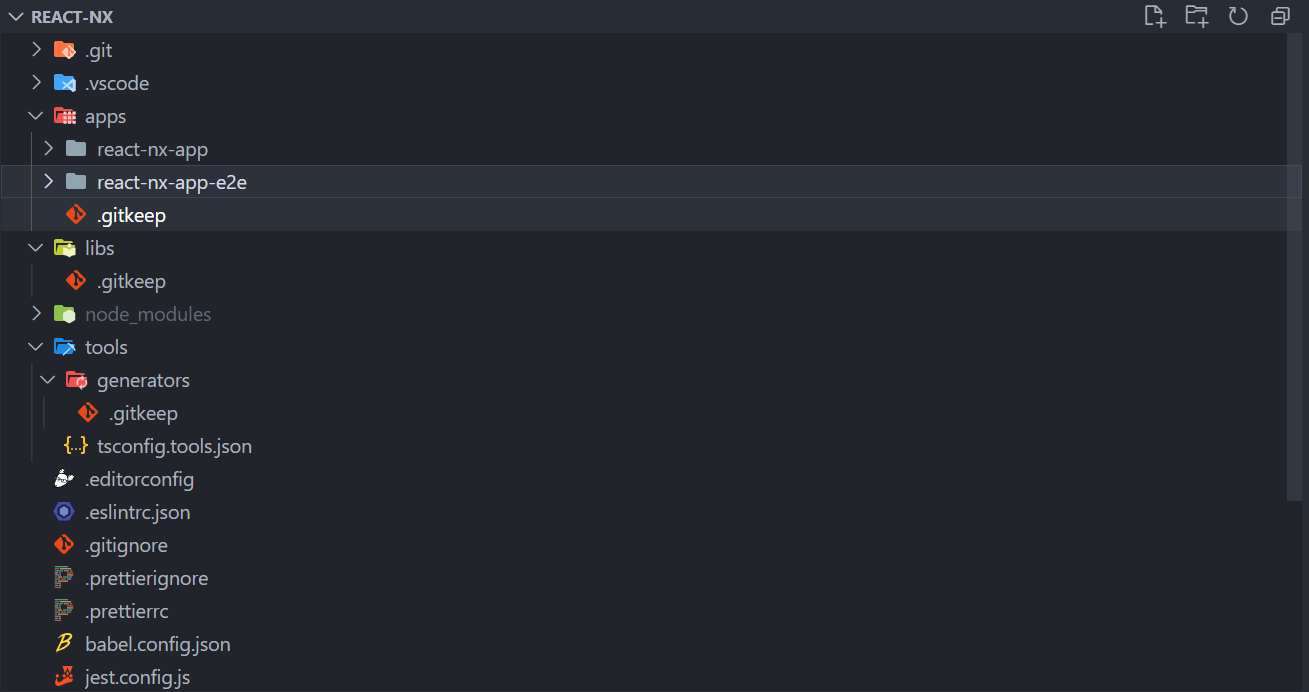Click the .eslintrc.json ESLint icon
This screenshot has height=692, width=1309.
pyautogui.click(x=64, y=512)
